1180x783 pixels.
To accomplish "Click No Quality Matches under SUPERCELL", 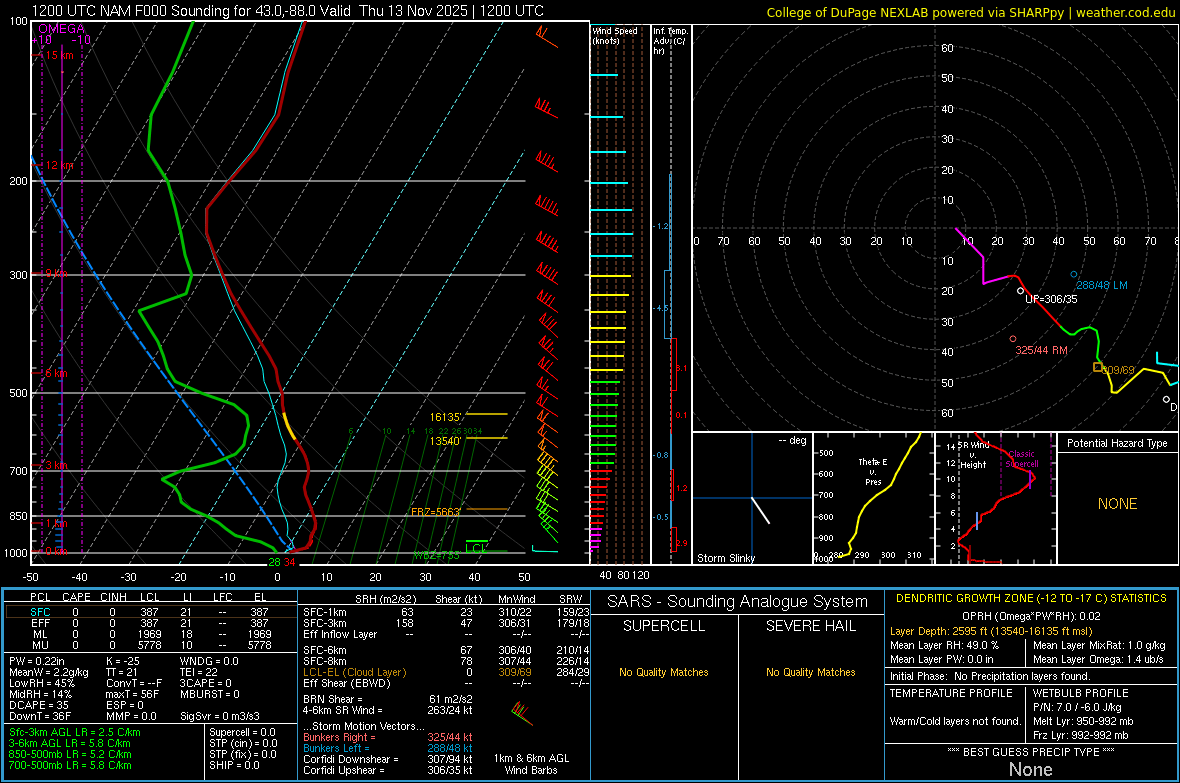I will (x=664, y=672).
